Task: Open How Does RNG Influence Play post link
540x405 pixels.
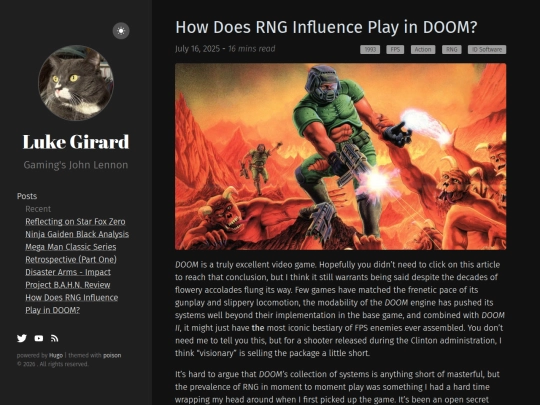Action: (x=71, y=304)
